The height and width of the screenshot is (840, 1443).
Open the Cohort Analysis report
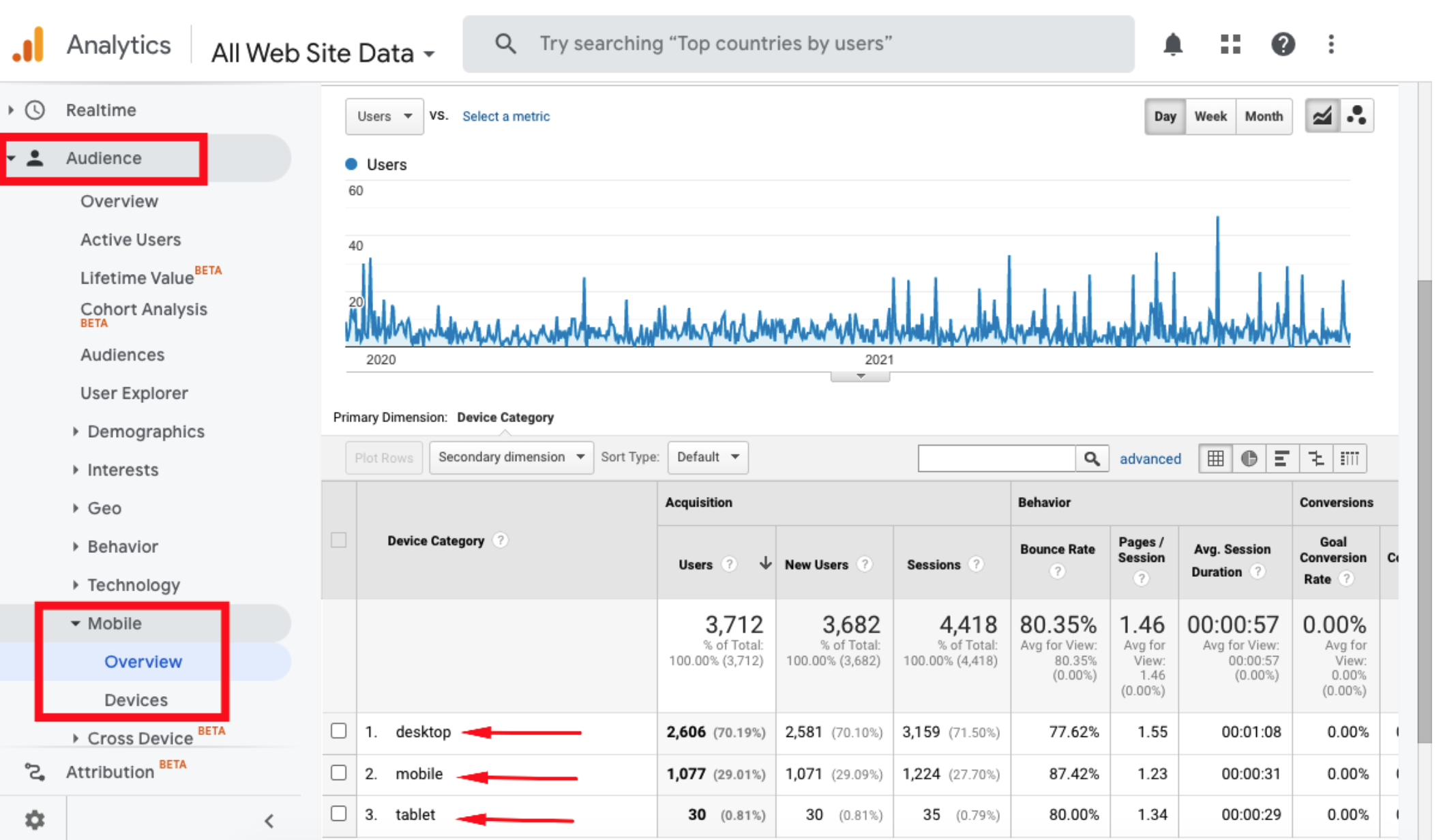pos(143,310)
